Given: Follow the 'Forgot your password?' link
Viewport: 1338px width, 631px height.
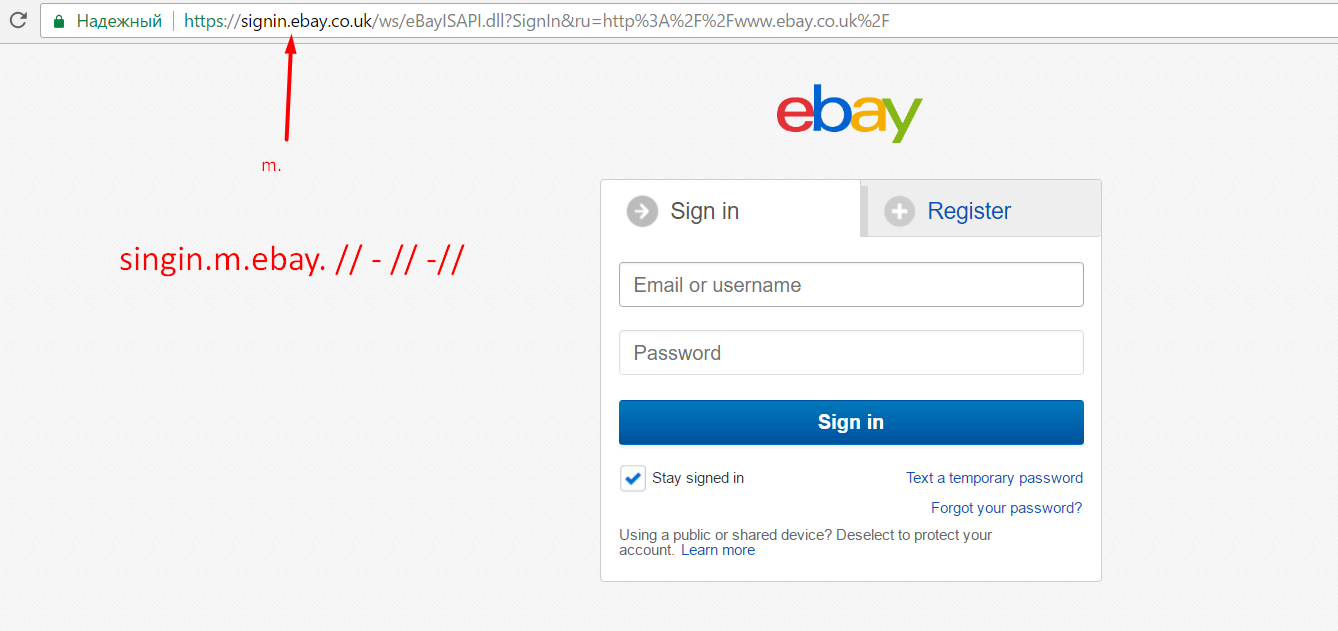Looking at the screenshot, I should pos(1006,508).
